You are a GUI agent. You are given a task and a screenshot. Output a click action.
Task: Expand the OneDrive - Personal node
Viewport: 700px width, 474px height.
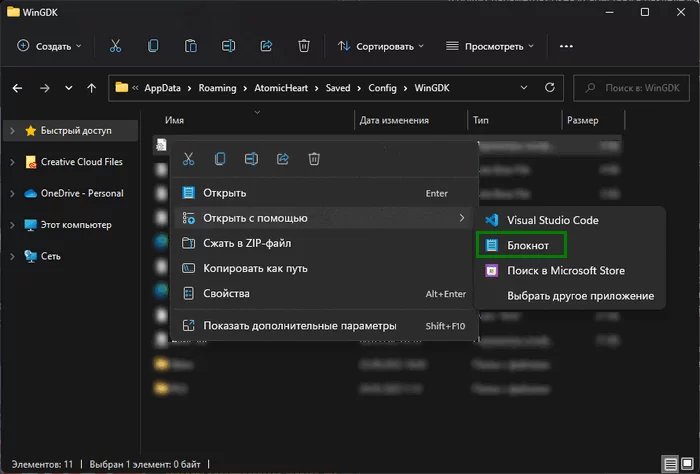coord(11,193)
